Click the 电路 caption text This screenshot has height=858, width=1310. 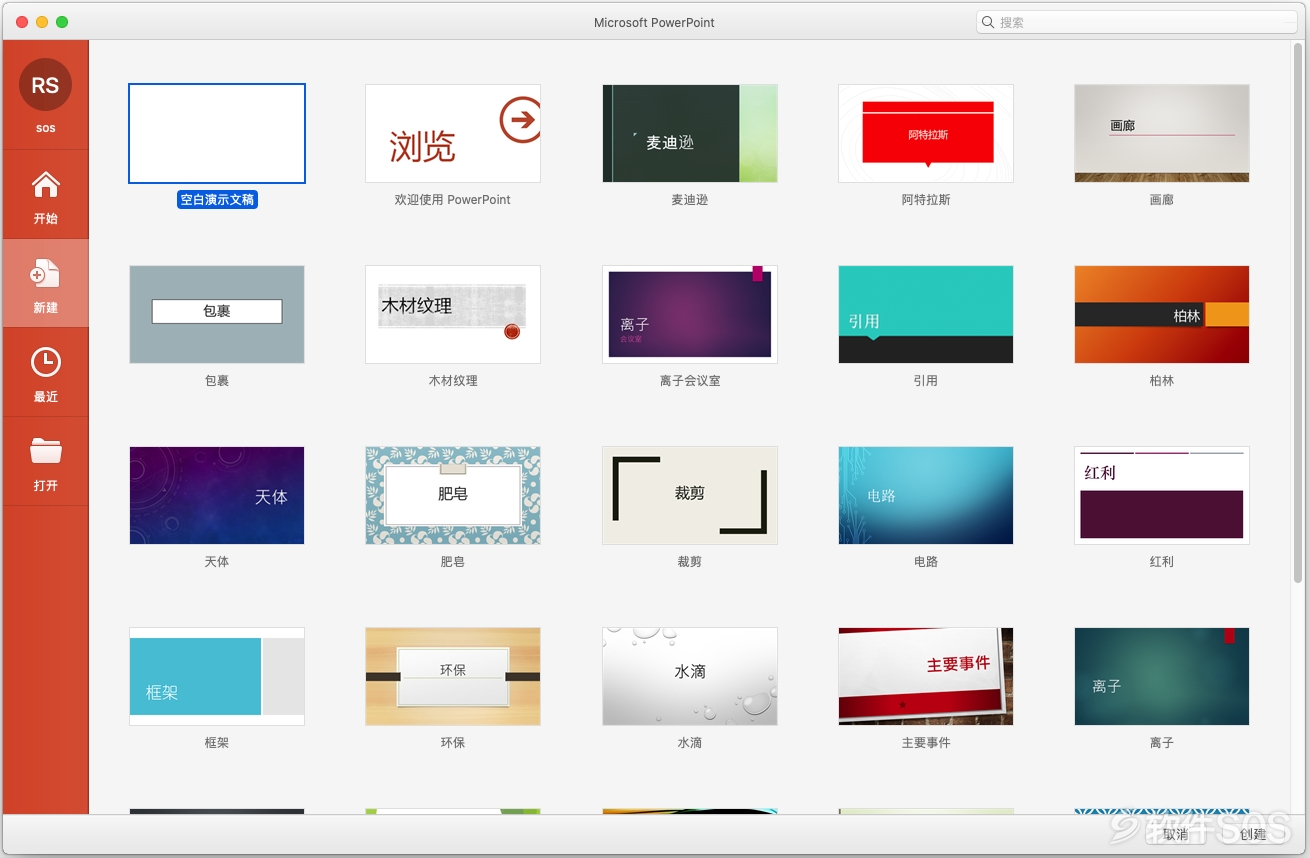point(926,562)
